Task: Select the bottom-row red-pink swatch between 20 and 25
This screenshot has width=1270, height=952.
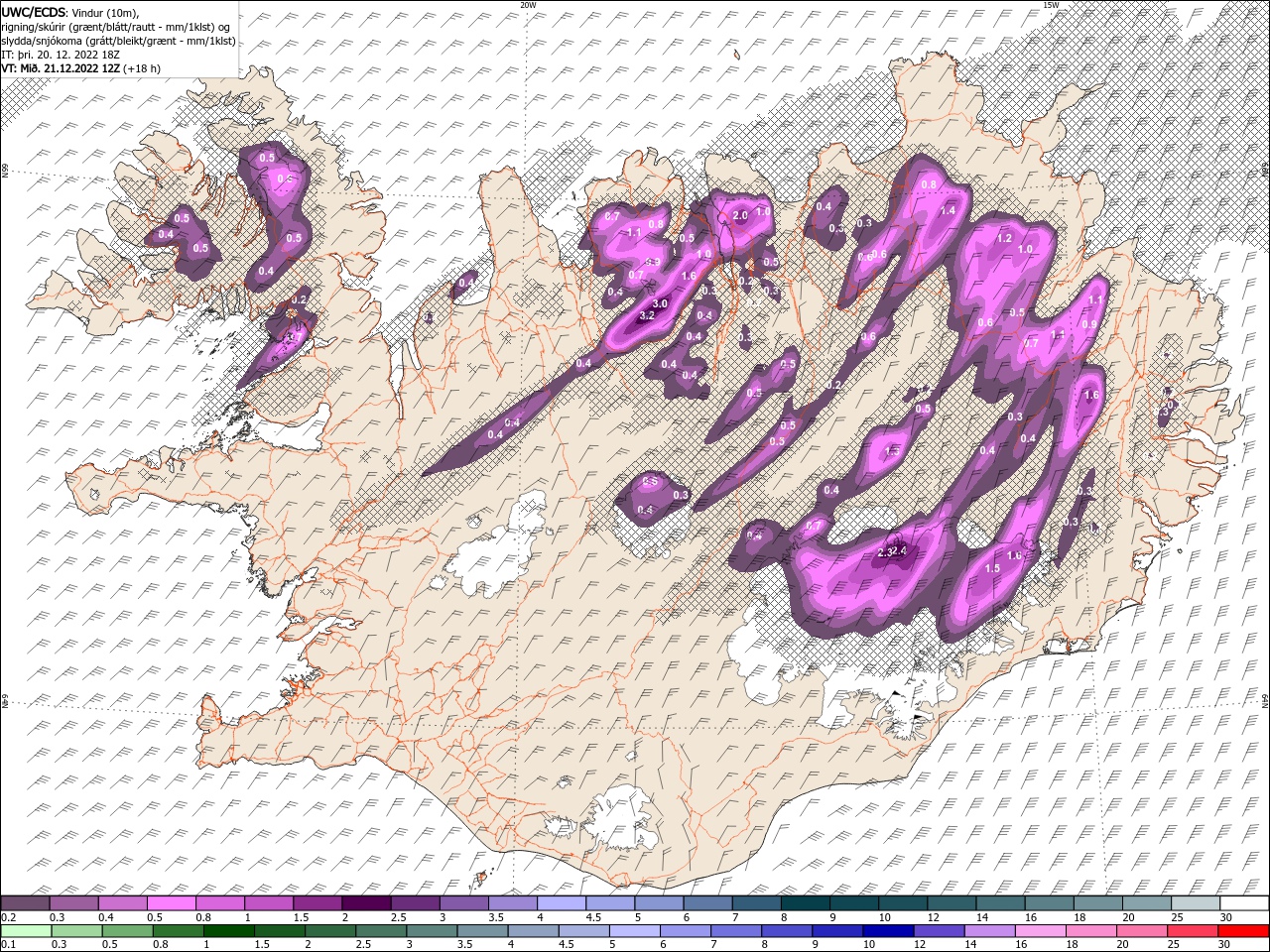Action: point(1141,931)
